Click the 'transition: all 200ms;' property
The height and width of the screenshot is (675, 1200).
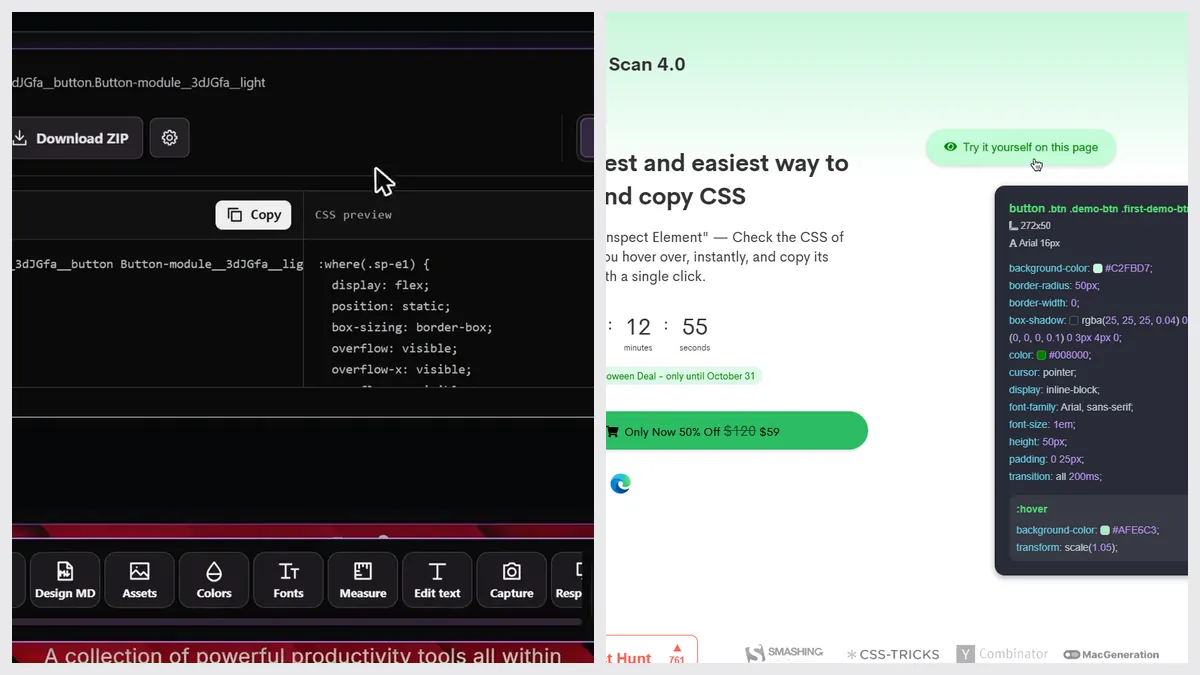[1056, 477]
